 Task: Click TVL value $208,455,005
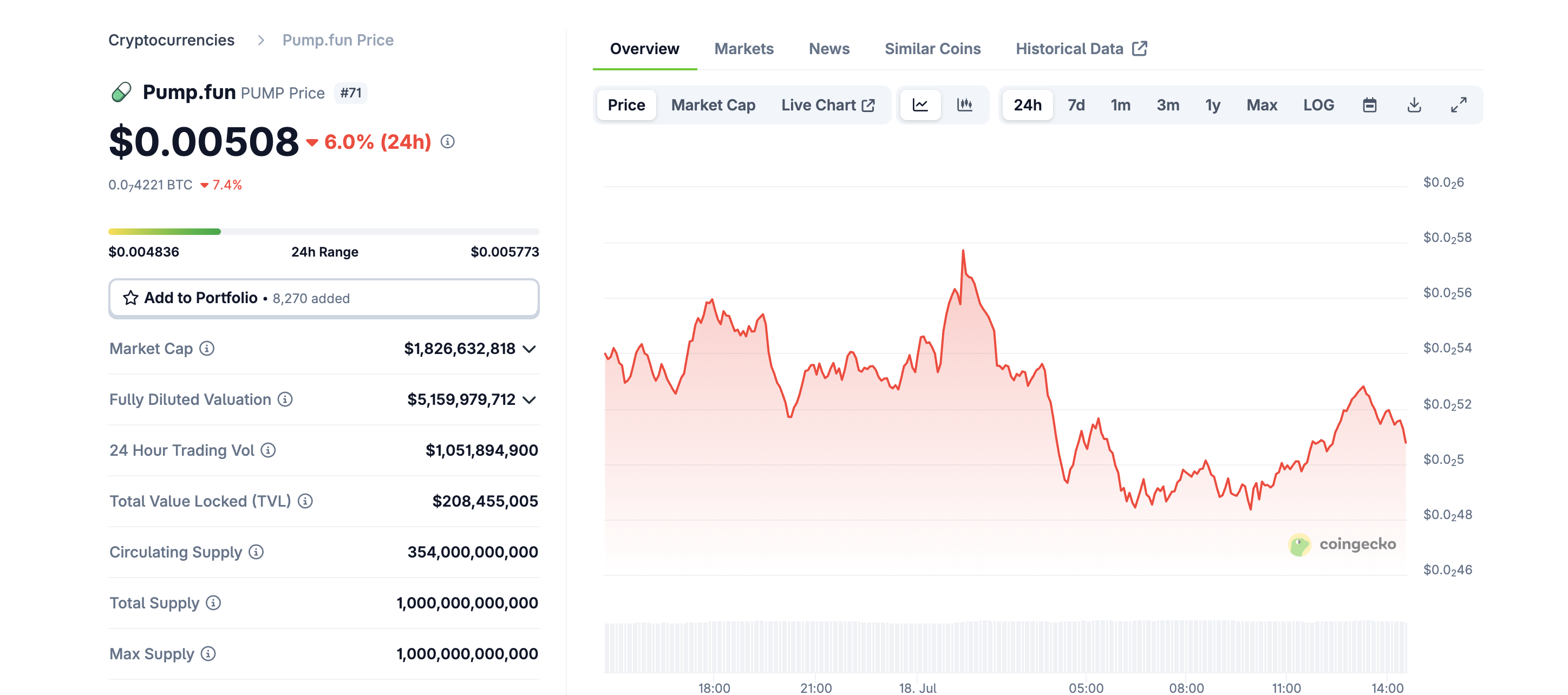coord(485,501)
